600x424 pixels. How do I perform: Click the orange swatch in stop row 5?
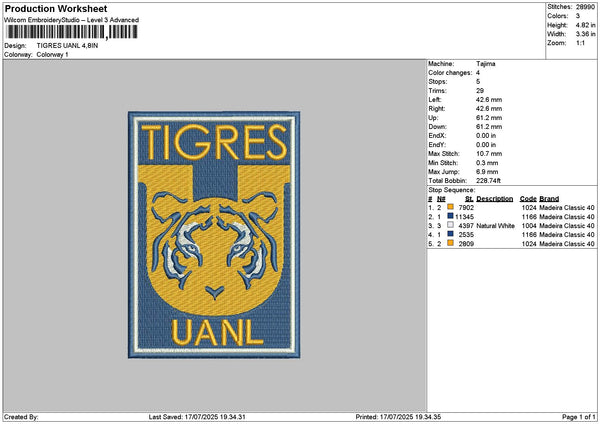pyautogui.click(x=450, y=243)
